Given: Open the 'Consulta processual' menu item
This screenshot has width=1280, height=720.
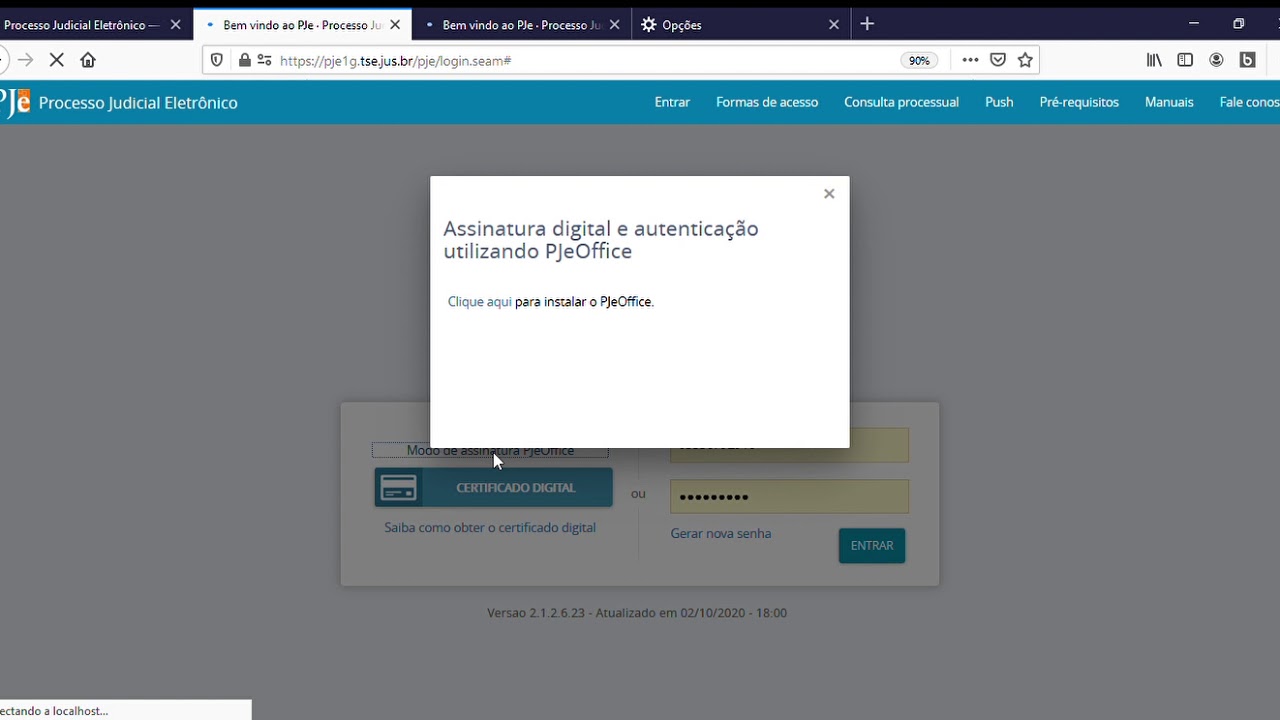Looking at the screenshot, I should click(901, 102).
